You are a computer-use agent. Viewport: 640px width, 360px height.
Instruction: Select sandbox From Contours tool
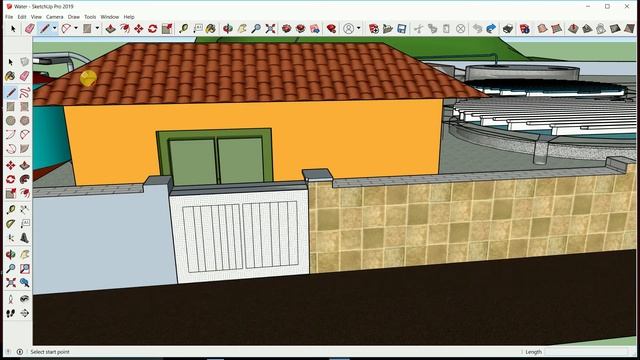click(542, 29)
